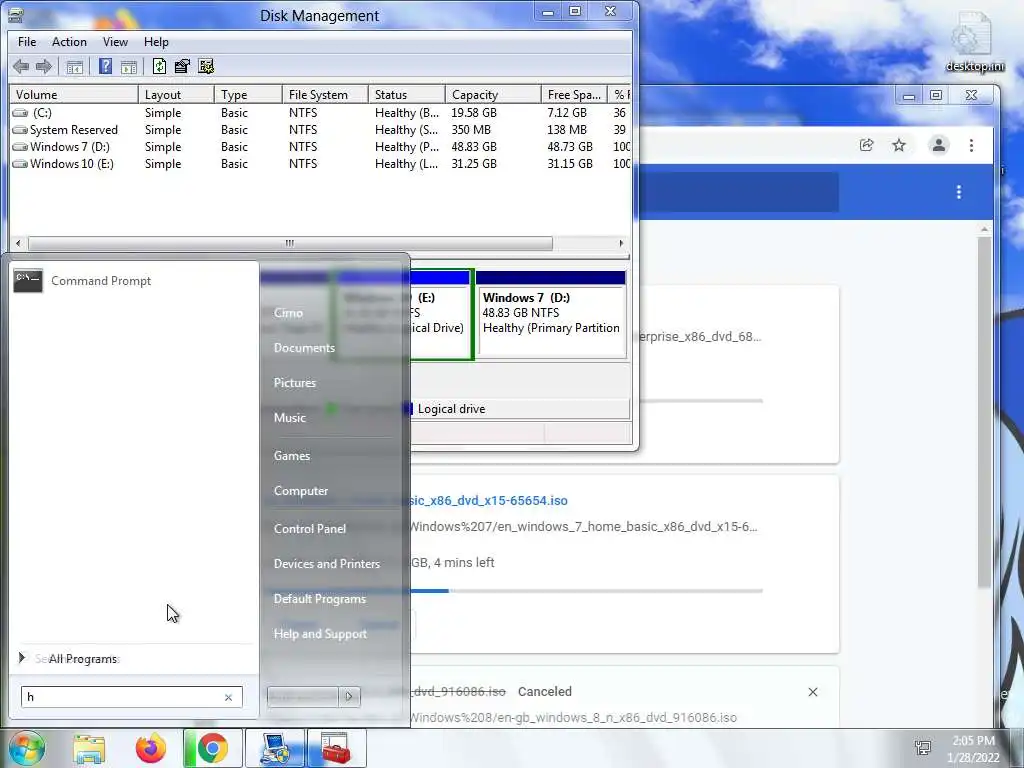Screen dimensions: 1024x768
Task: Open Help and Support from Start menu
Action: 320,633
